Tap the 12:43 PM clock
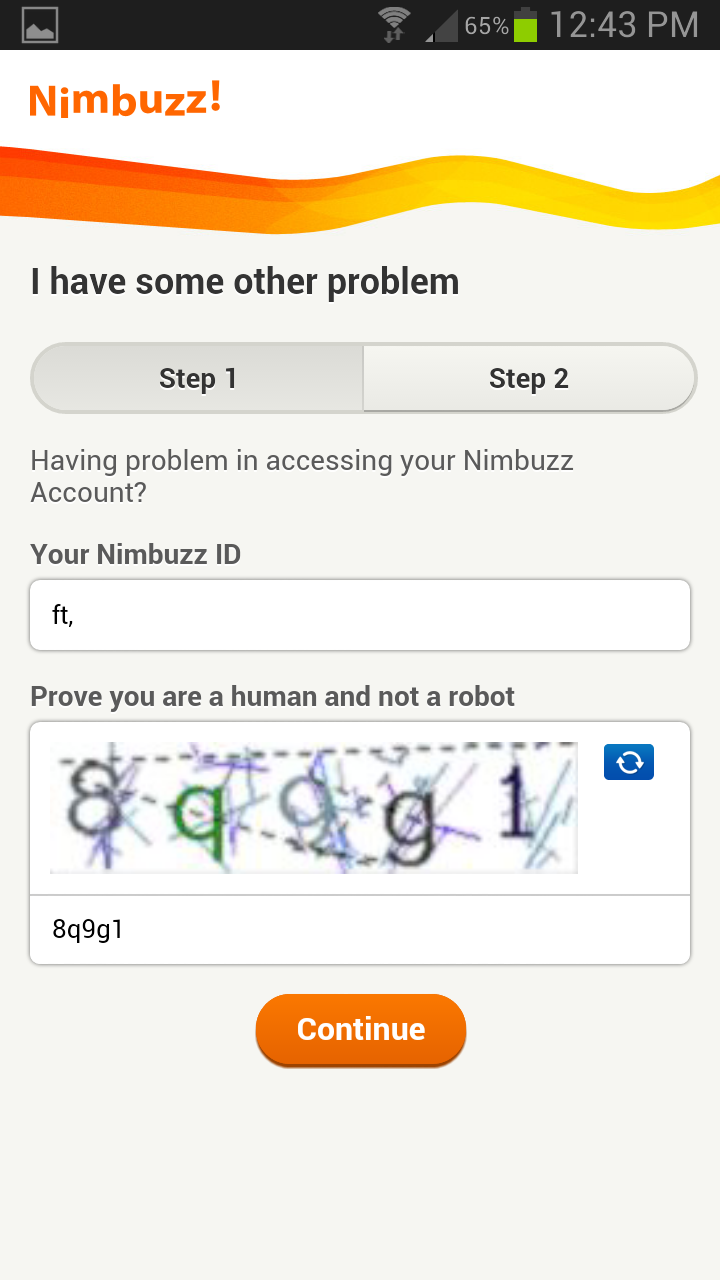 tap(624, 25)
